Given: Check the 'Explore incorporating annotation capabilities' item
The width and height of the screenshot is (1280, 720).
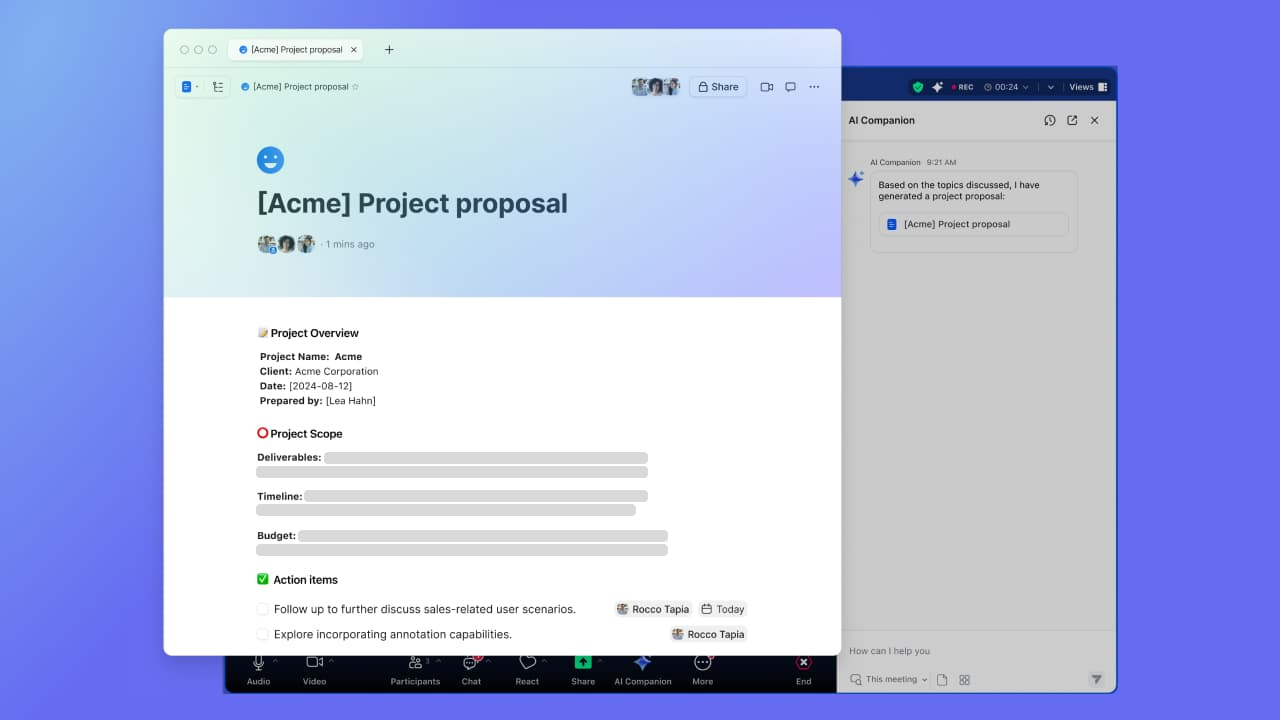Looking at the screenshot, I should coord(263,634).
